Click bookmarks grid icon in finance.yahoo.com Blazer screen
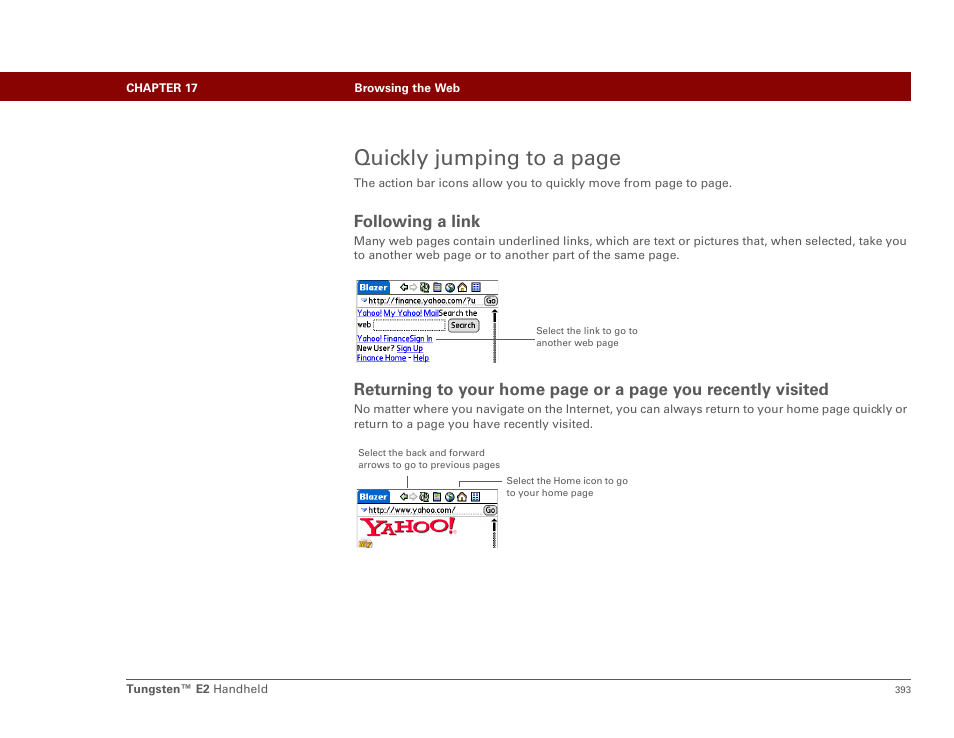Screen dimensions: 954x738 click(x=476, y=287)
